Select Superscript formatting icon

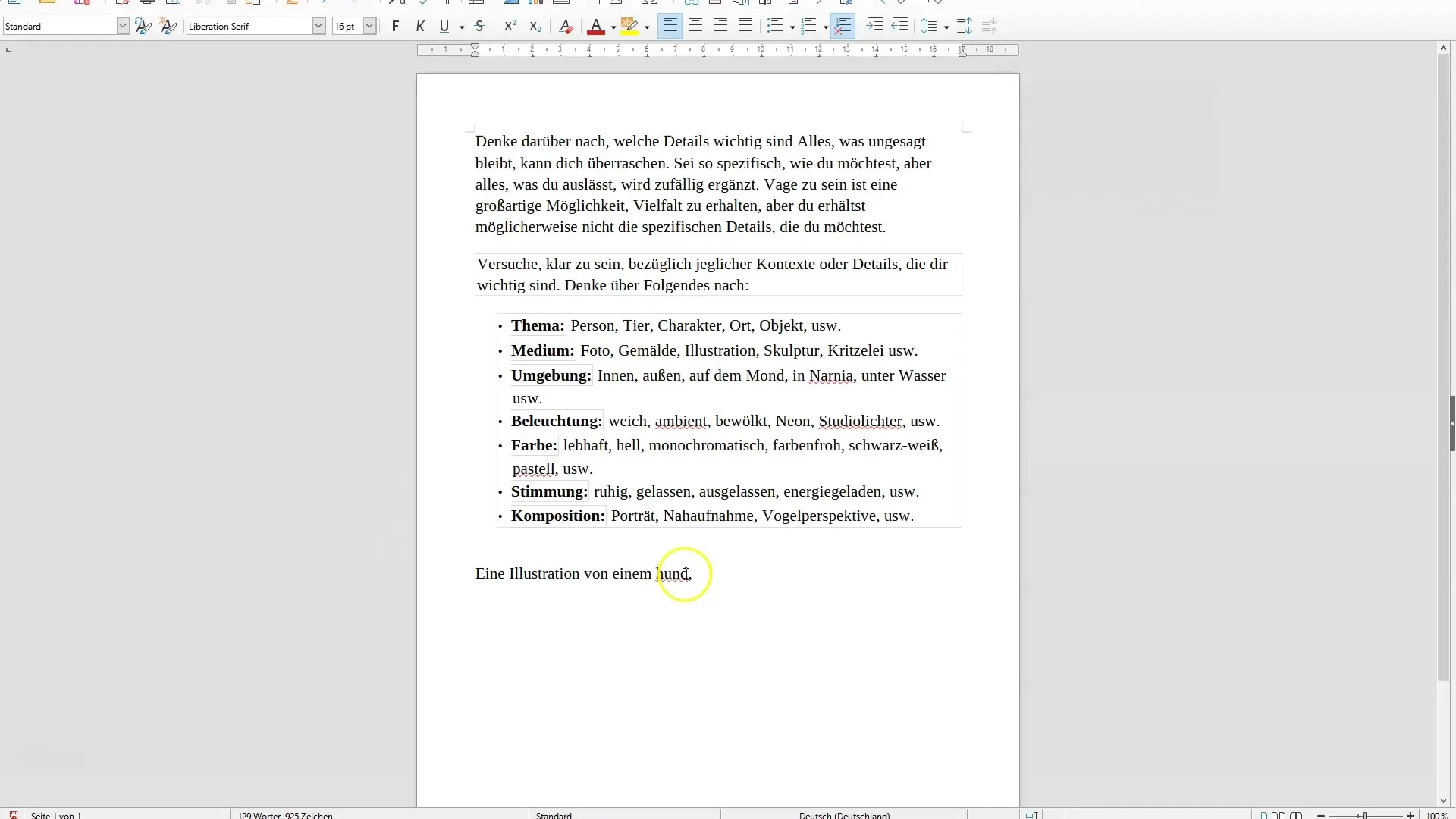(509, 26)
